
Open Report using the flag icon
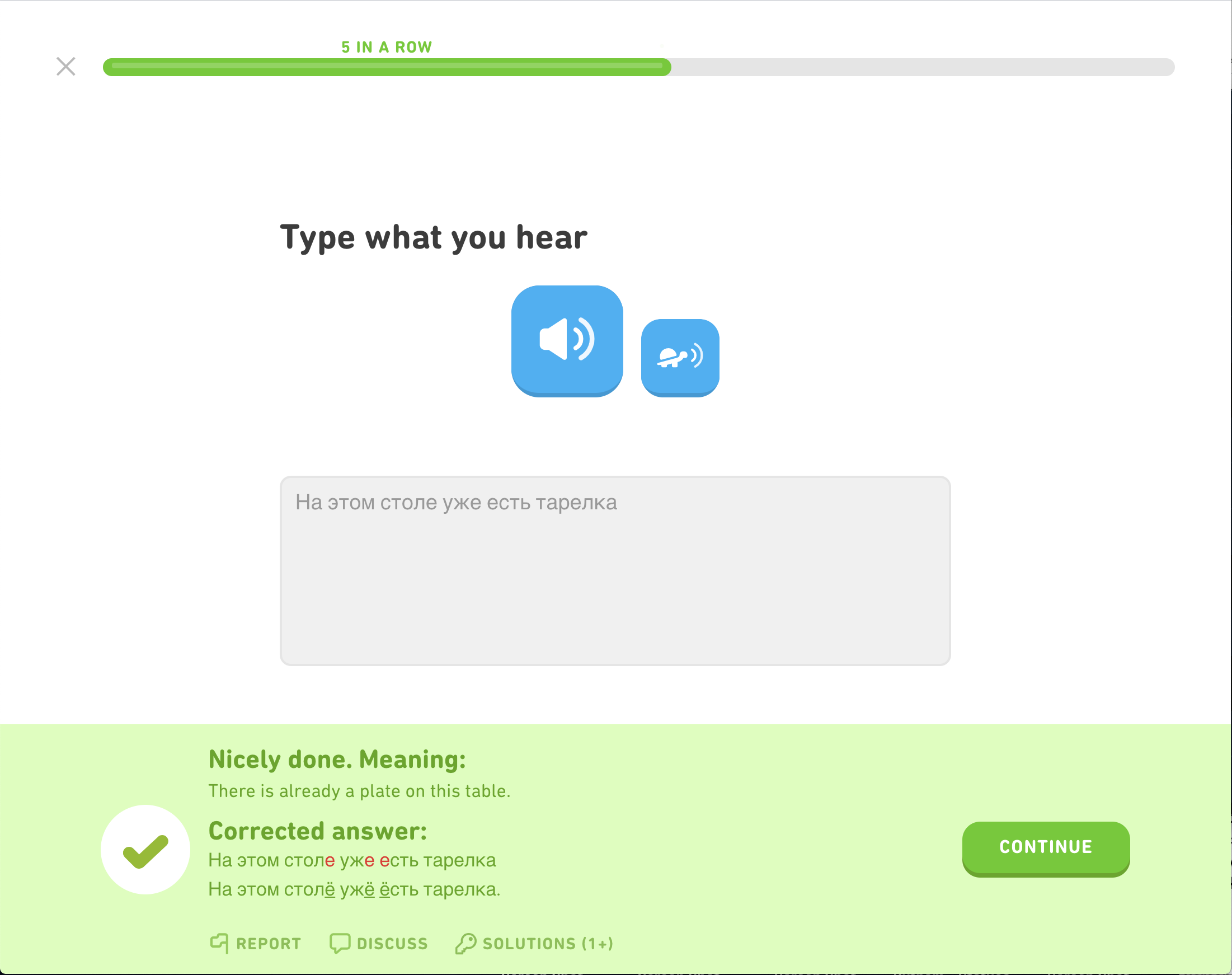(220, 943)
